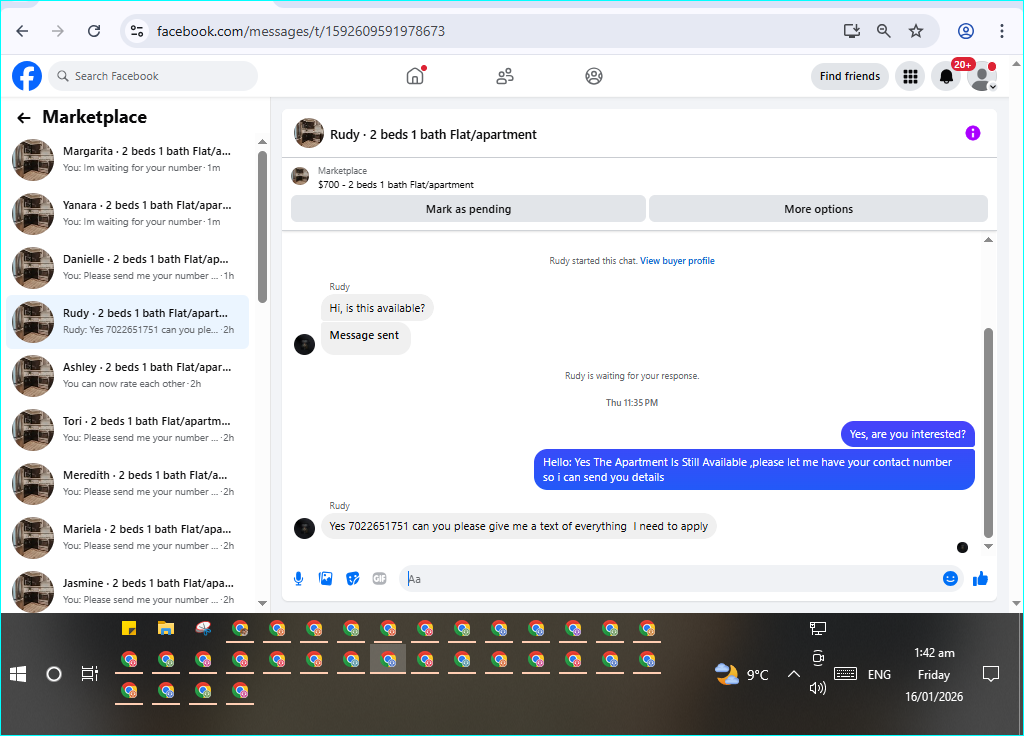Image resolution: width=1024 pixels, height=736 pixels.
Task: Open Mariela conversation in Marketplace list
Action: coord(128,538)
